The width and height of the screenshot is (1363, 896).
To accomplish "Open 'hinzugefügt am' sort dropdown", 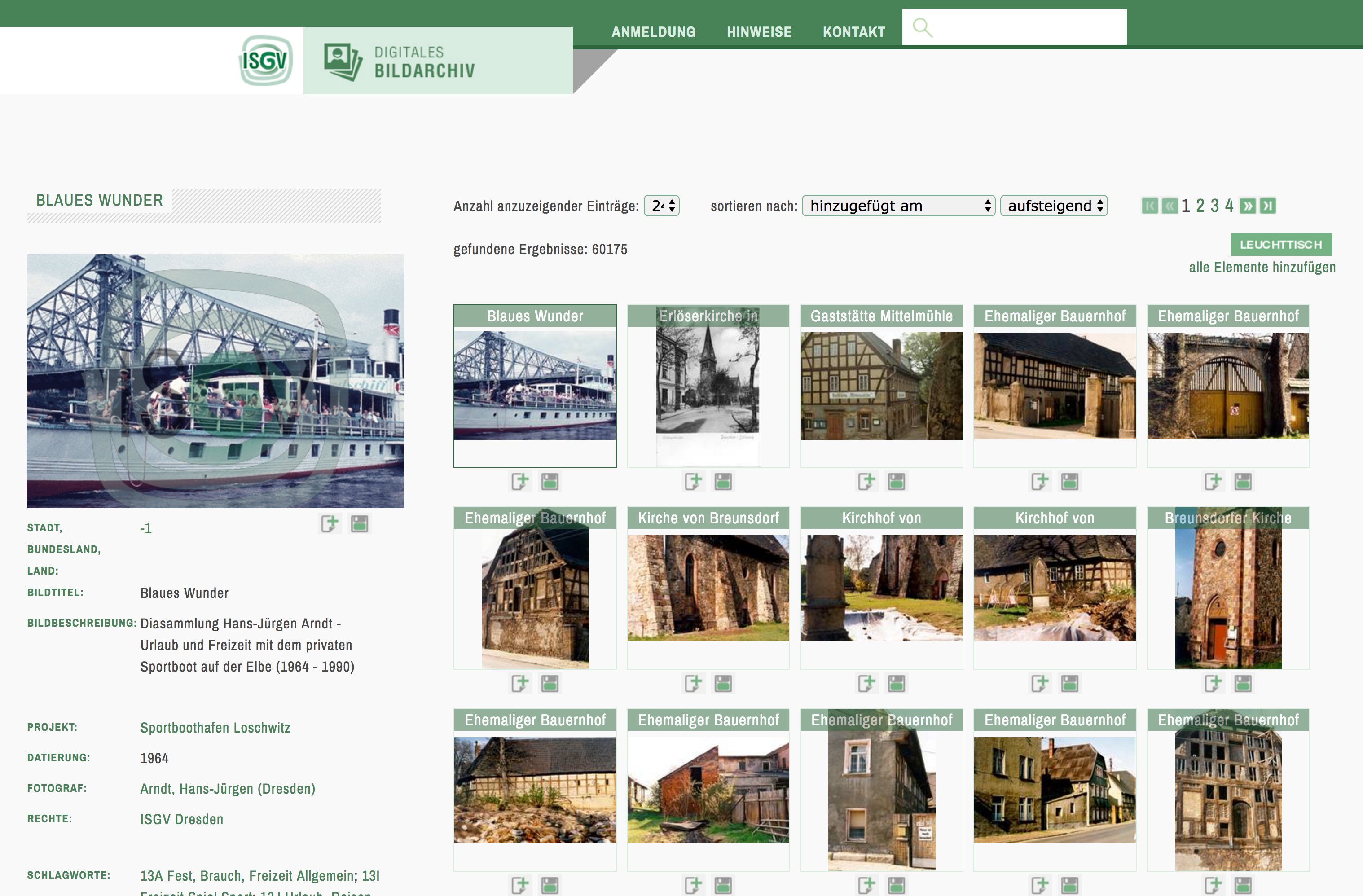I will coord(898,206).
